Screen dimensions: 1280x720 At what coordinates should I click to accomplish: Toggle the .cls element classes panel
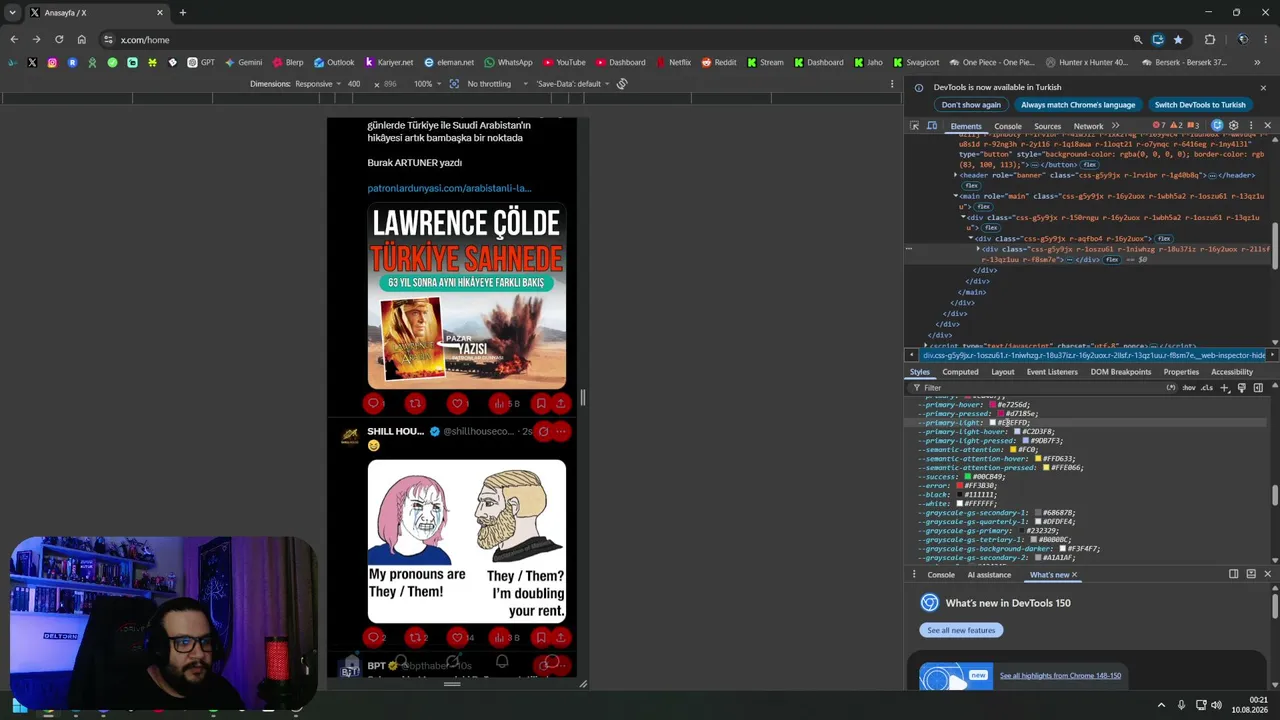[x=1207, y=388]
